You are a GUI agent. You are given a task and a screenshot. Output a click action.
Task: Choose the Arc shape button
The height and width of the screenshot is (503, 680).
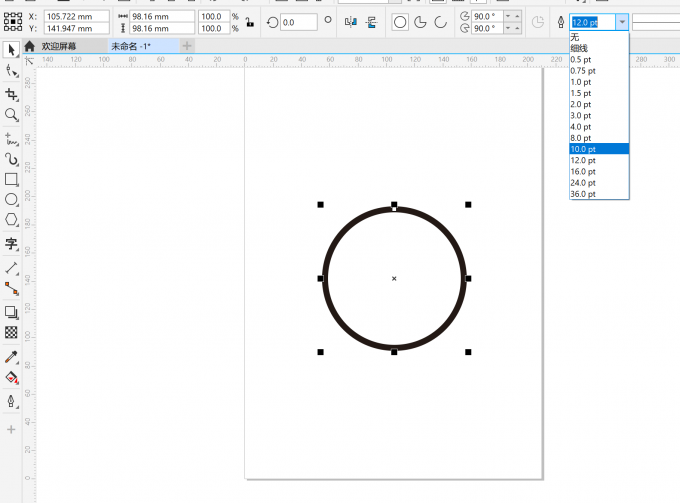pos(440,22)
